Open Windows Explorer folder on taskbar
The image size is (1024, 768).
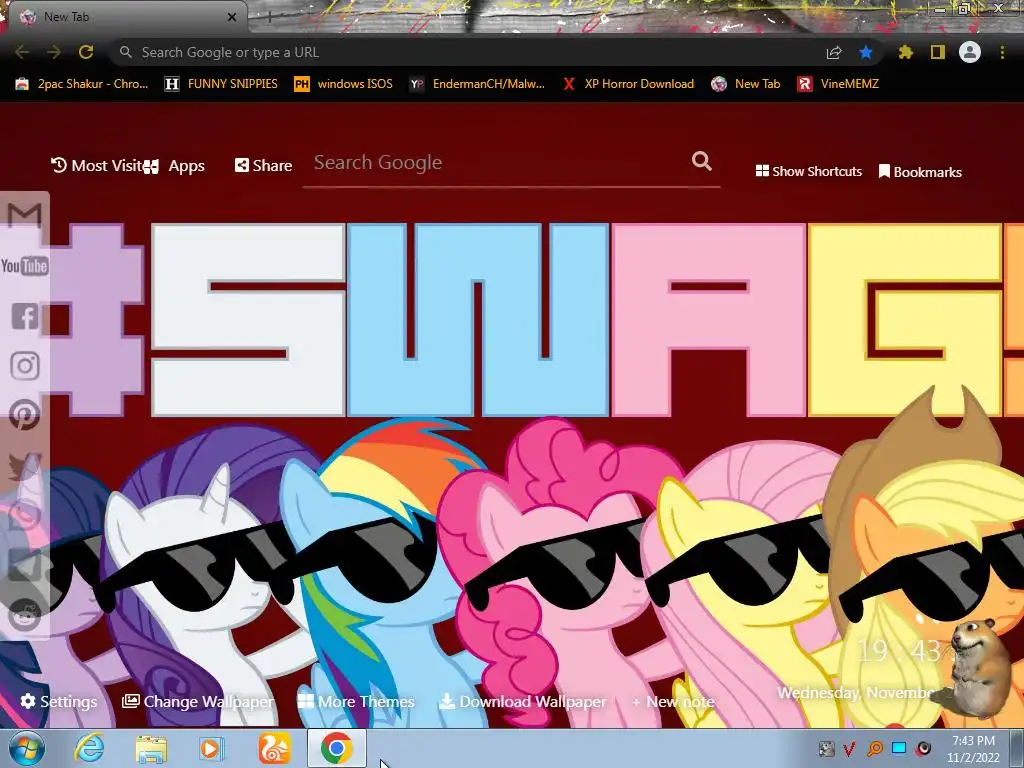pos(151,748)
